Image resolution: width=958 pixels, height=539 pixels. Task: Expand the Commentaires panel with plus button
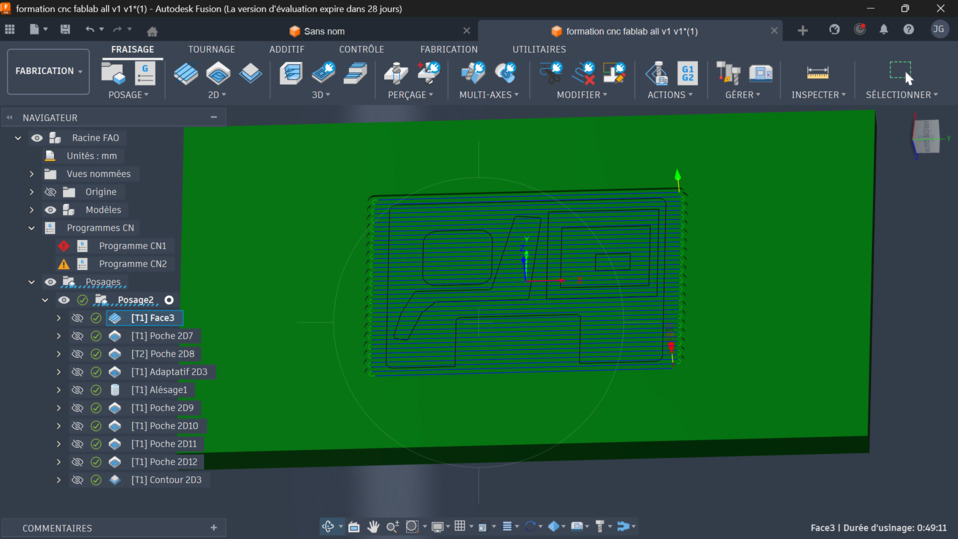click(213, 528)
